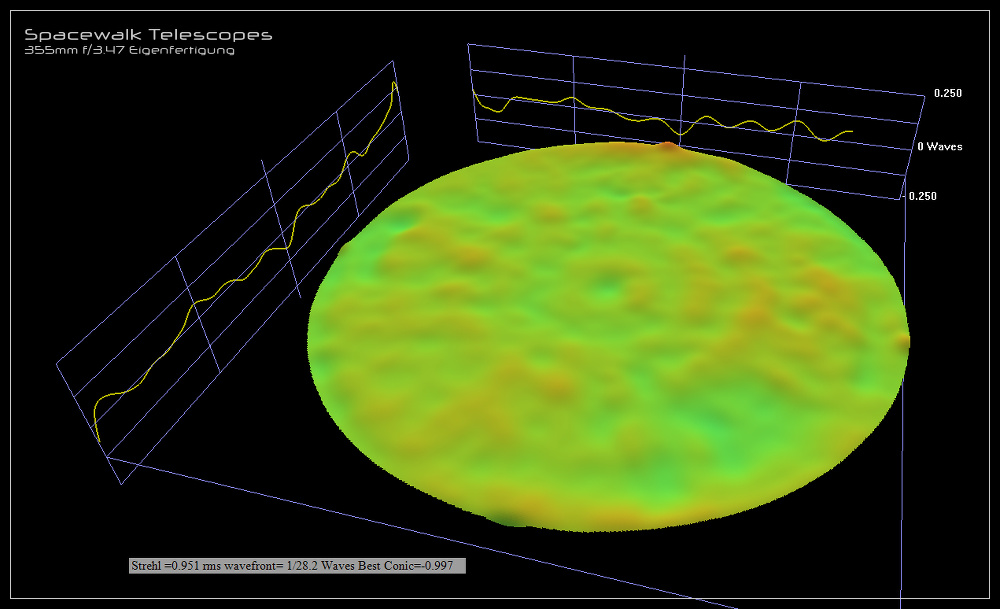Image resolution: width=1000 pixels, height=609 pixels.
Task: Click the center of the wavefront surface map
Action: click(610, 335)
